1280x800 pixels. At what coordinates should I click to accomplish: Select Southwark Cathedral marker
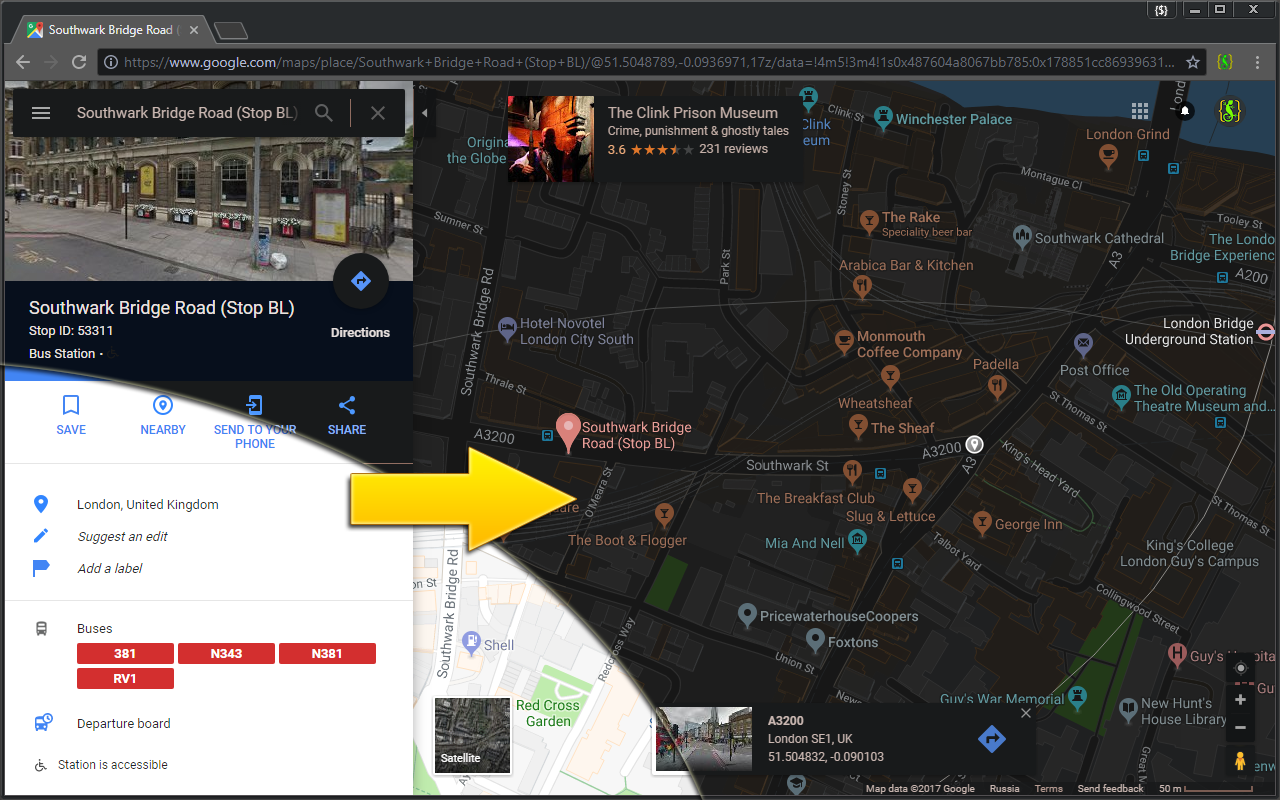[1021, 237]
